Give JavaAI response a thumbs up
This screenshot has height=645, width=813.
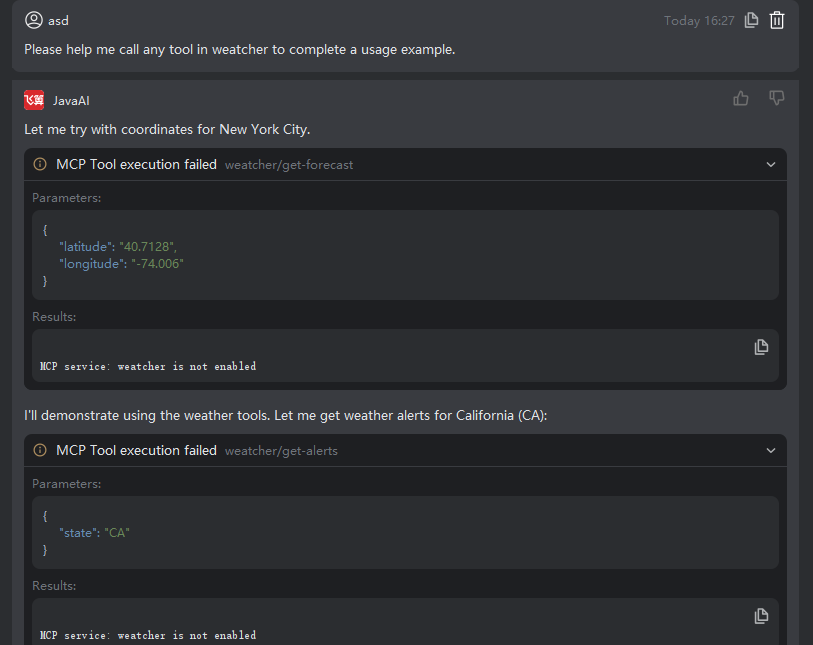(741, 98)
